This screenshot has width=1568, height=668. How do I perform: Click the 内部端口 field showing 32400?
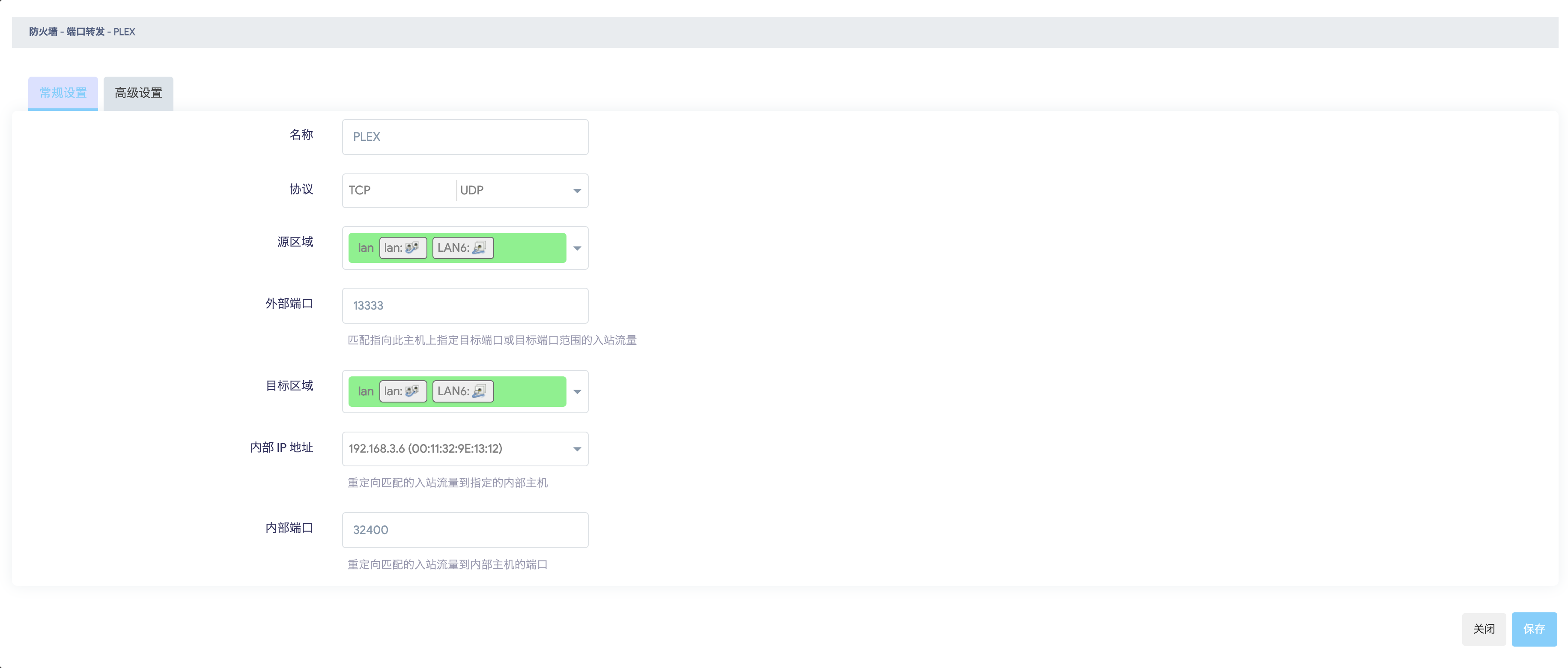(465, 529)
